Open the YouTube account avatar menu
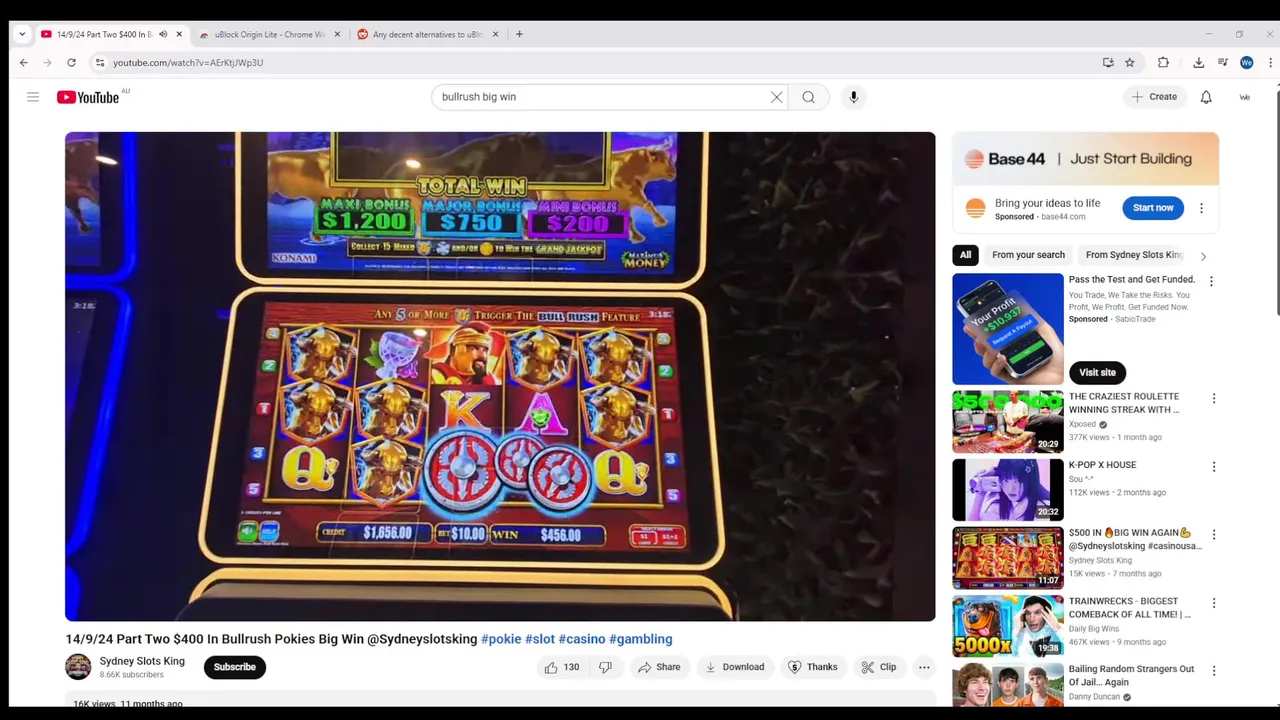Viewport: 1280px width, 720px height. [x=1245, y=97]
